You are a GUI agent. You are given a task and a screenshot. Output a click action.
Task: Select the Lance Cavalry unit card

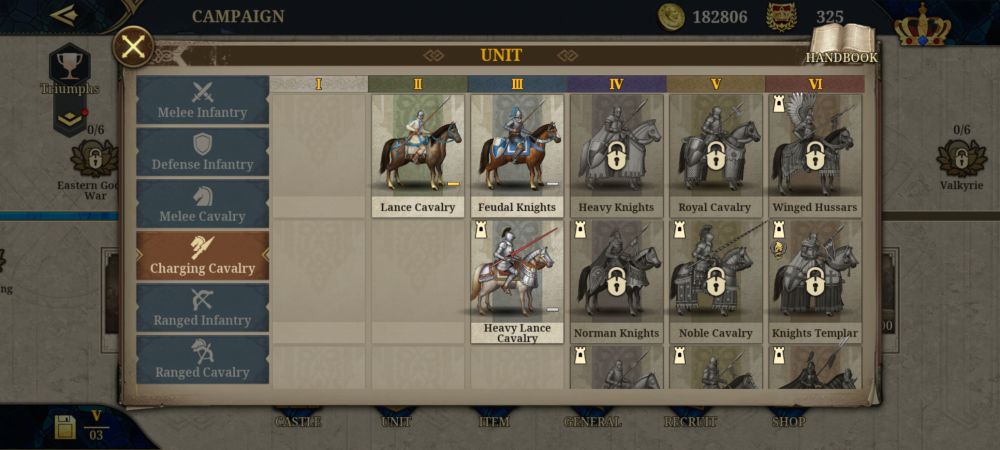click(418, 156)
